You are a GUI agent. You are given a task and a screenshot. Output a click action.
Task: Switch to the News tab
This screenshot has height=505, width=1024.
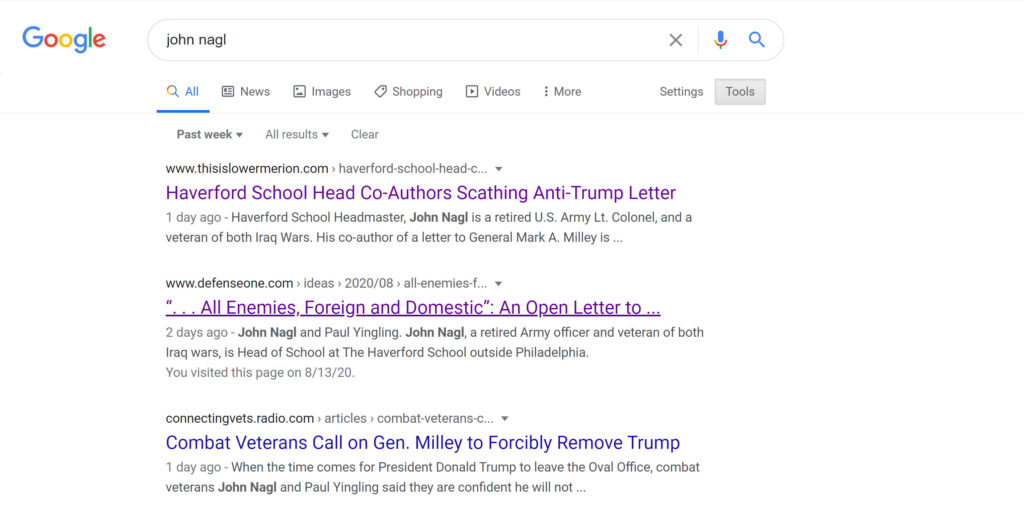click(x=246, y=91)
